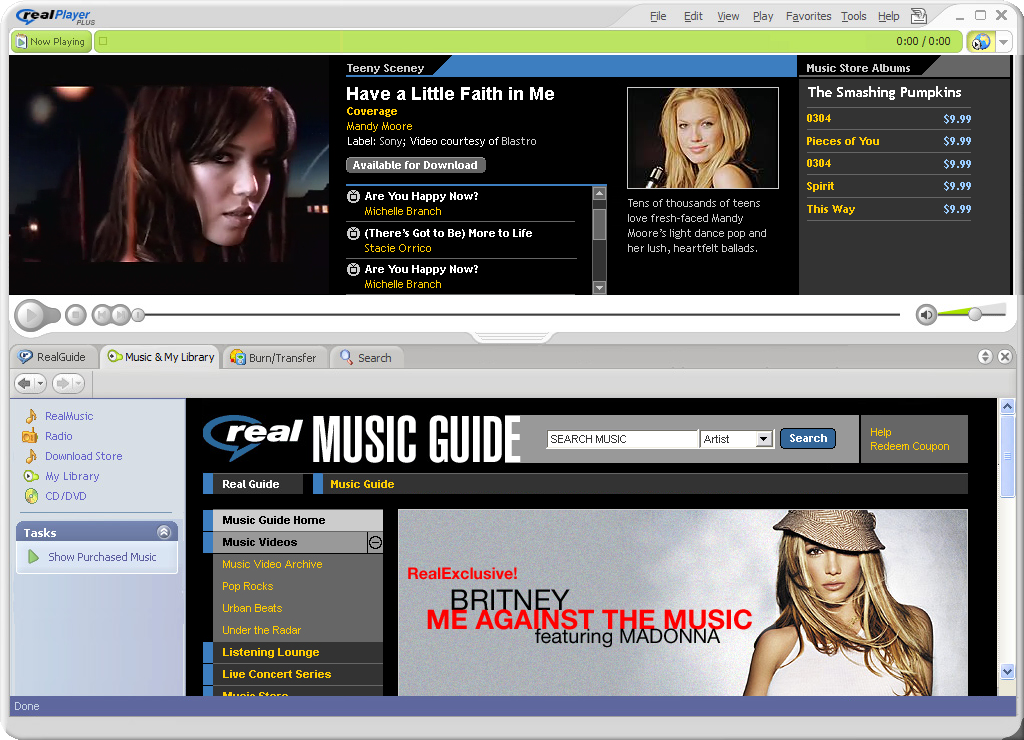The width and height of the screenshot is (1024, 740).
Task: Click the volume slider handle
Action: click(x=974, y=314)
